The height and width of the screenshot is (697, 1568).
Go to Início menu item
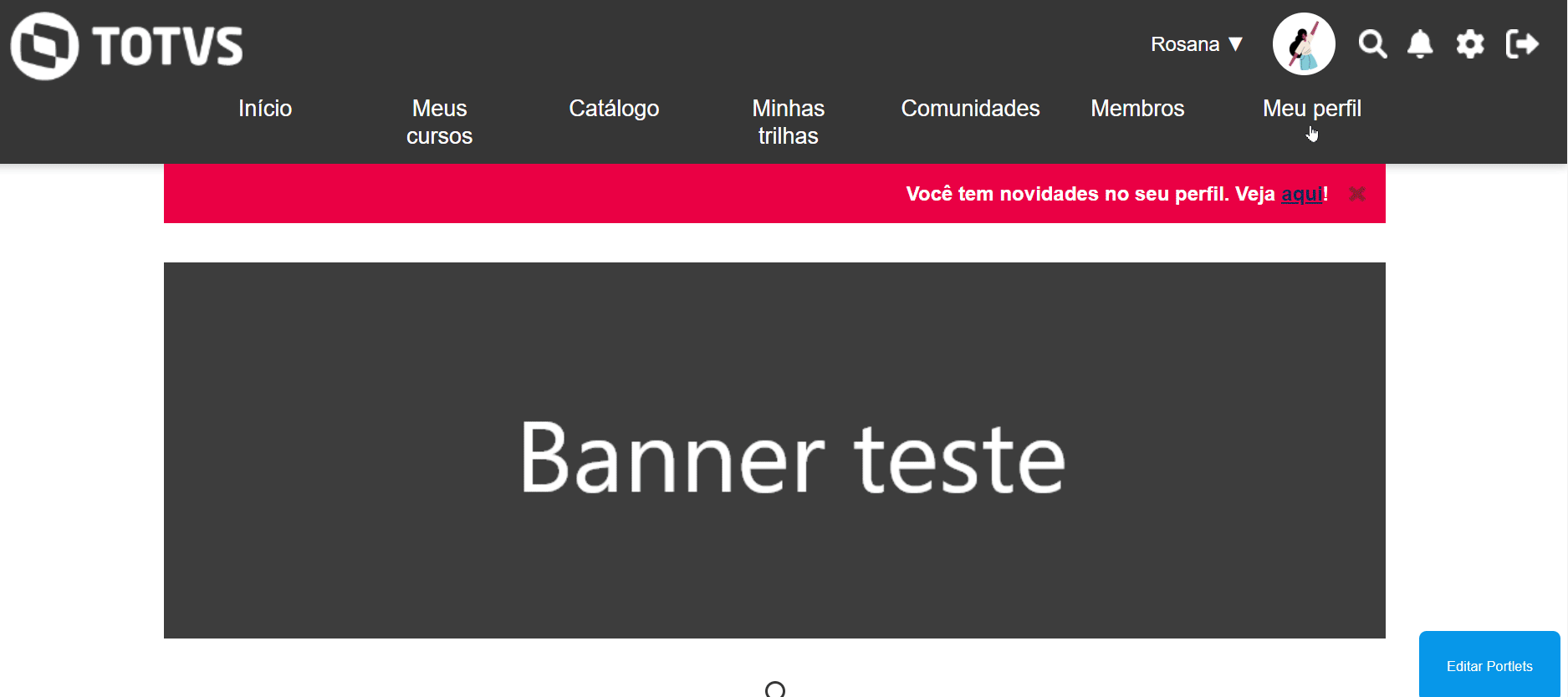click(x=265, y=109)
